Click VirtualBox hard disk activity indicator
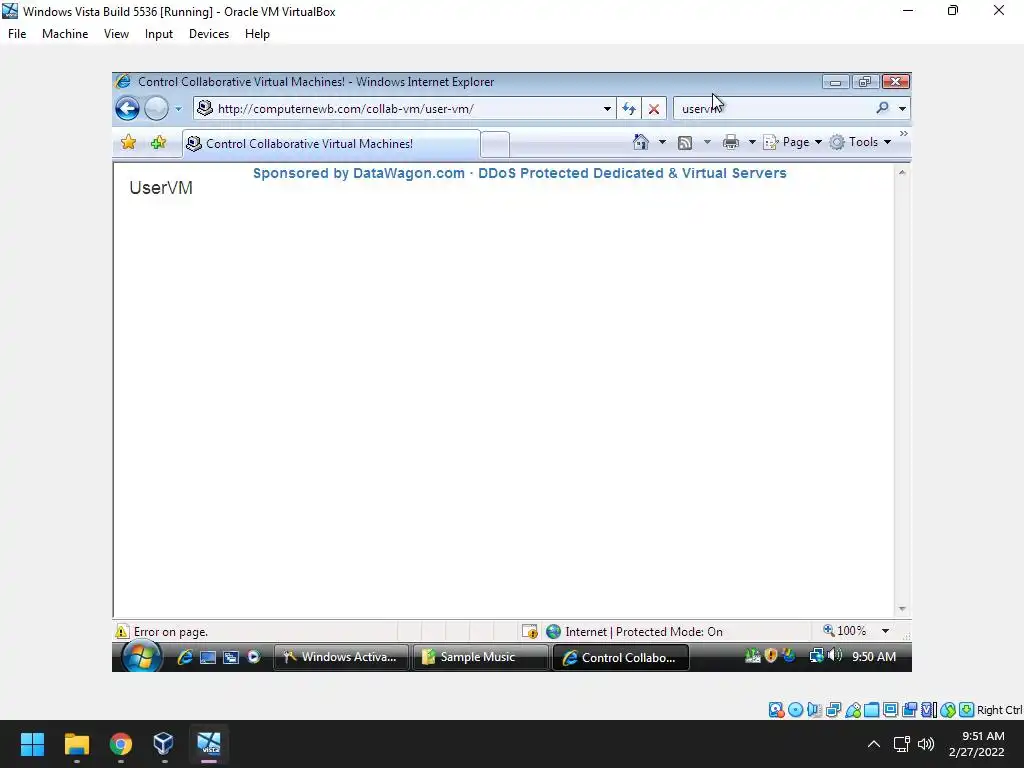The width and height of the screenshot is (1024, 768). point(776,710)
